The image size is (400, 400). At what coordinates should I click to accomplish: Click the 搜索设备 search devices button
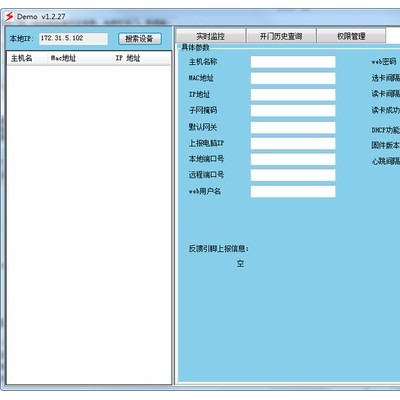click(140, 39)
